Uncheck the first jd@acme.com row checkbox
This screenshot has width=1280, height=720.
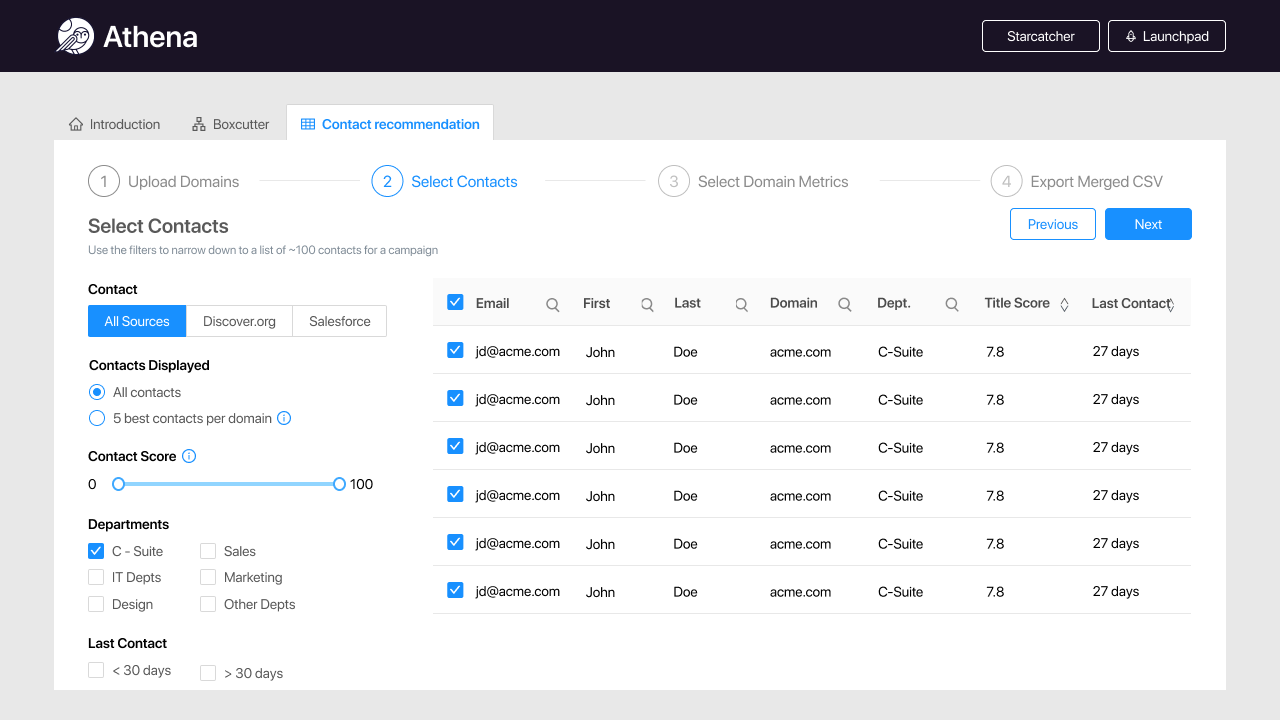click(455, 350)
